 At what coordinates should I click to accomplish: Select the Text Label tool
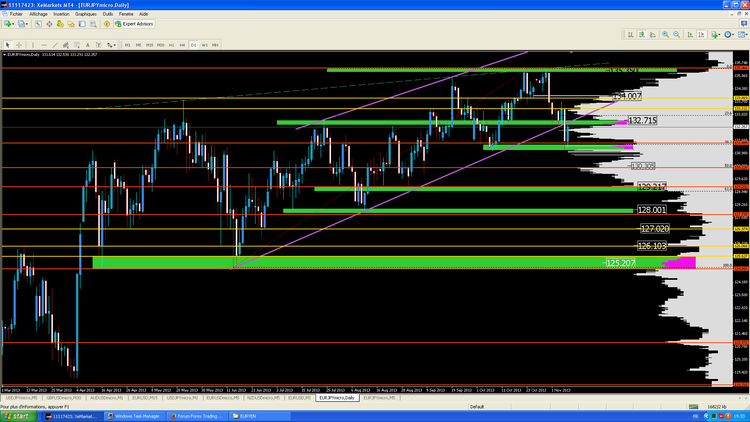(99, 45)
